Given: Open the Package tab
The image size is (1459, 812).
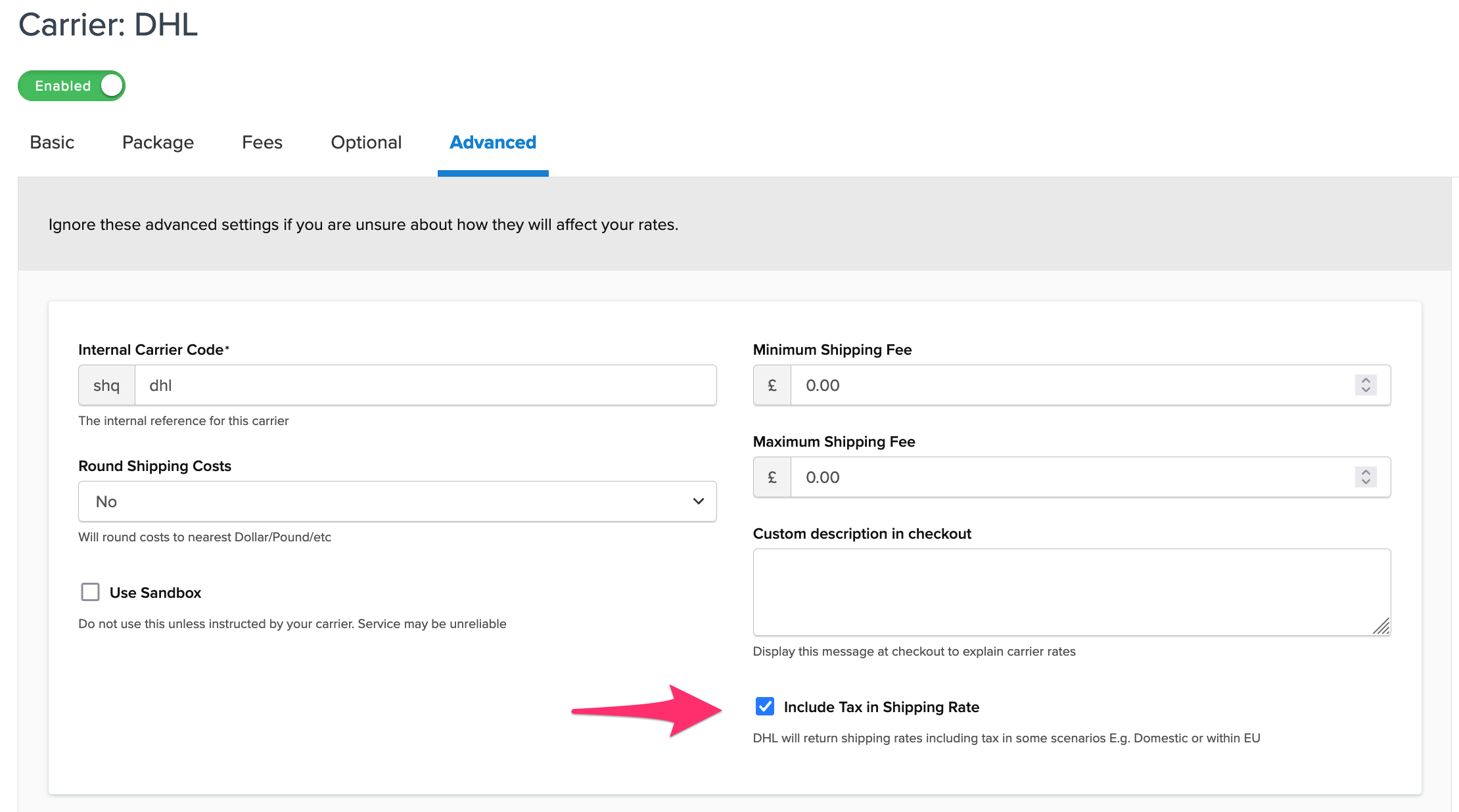Looking at the screenshot, I should [158, 142].
